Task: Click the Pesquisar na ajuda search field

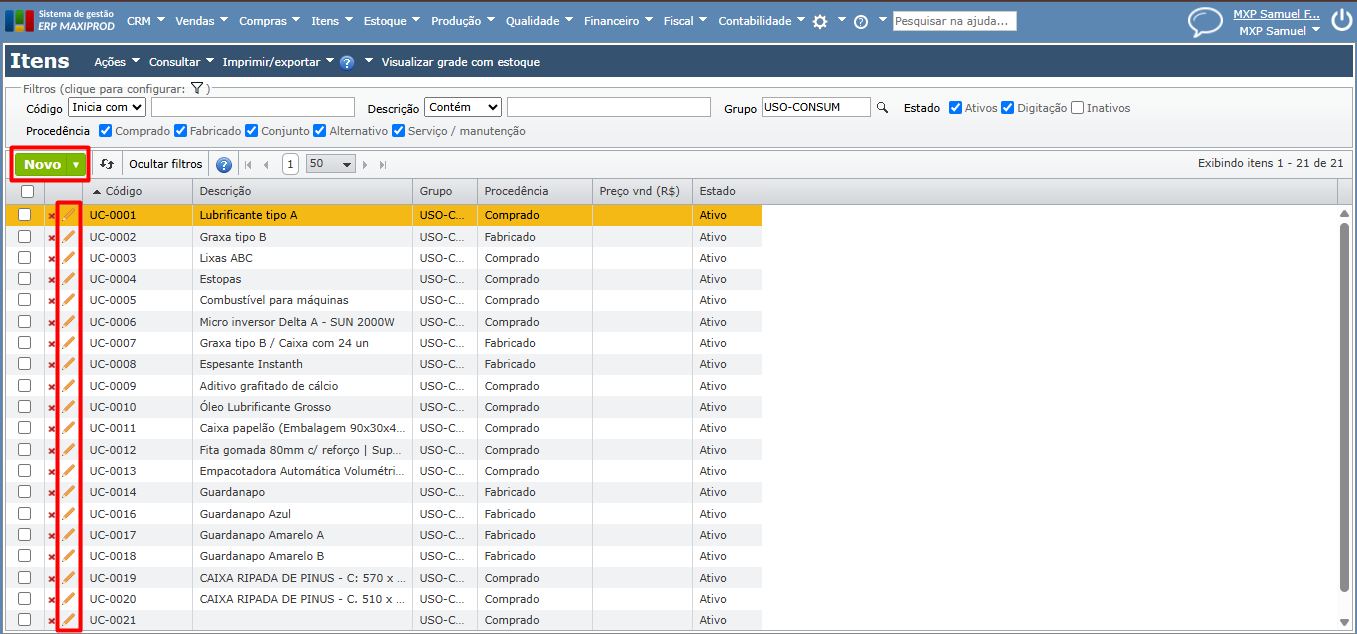Action: click(x=955, y=21)
